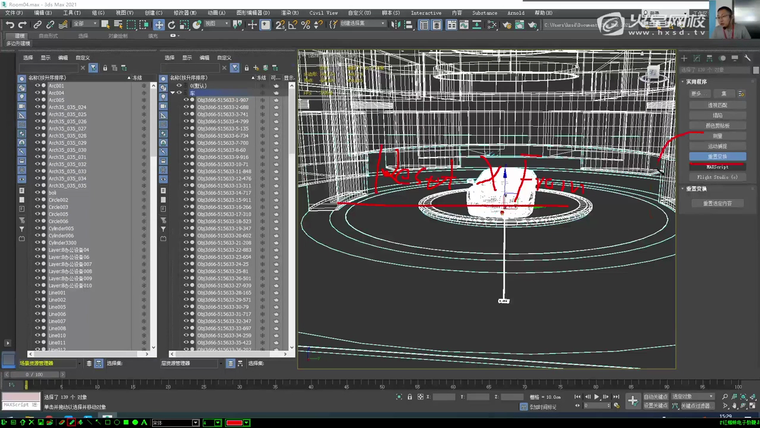Click the Select and Link chain icon
The height and width of the screenshot is (428, 760).
click(x=37, y=23)
